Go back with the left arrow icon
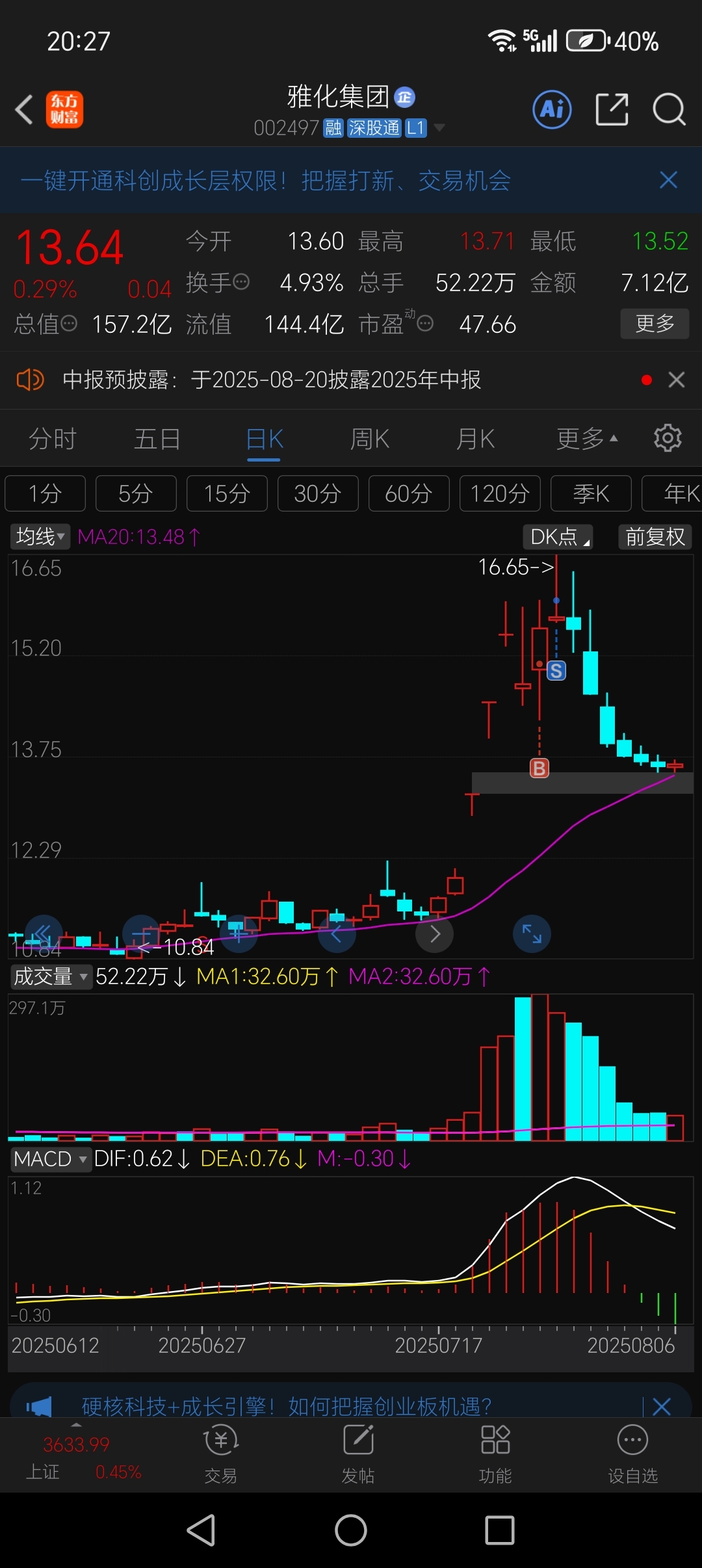 24,109
